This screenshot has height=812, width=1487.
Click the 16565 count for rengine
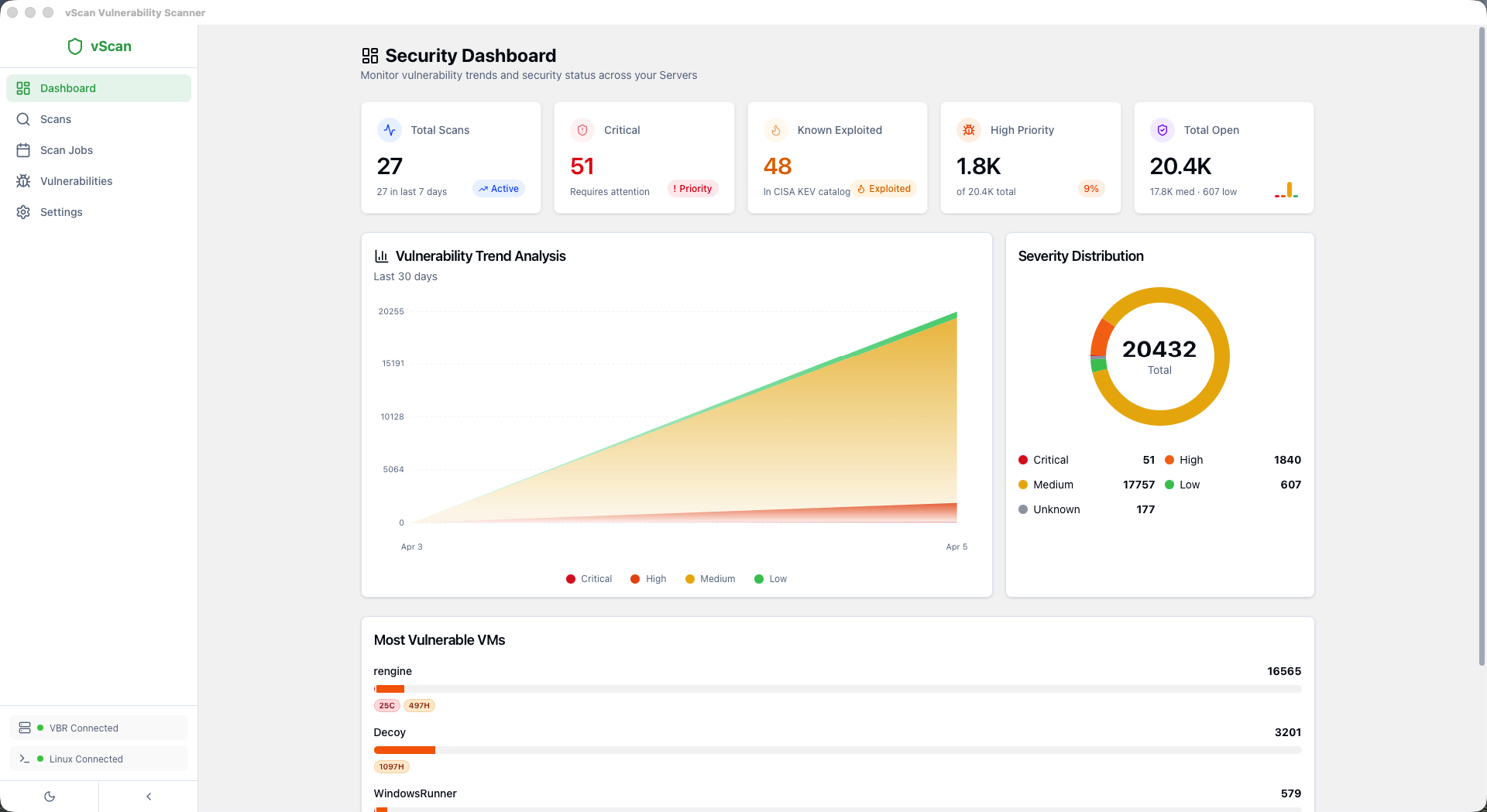(x=1284, y=671)
